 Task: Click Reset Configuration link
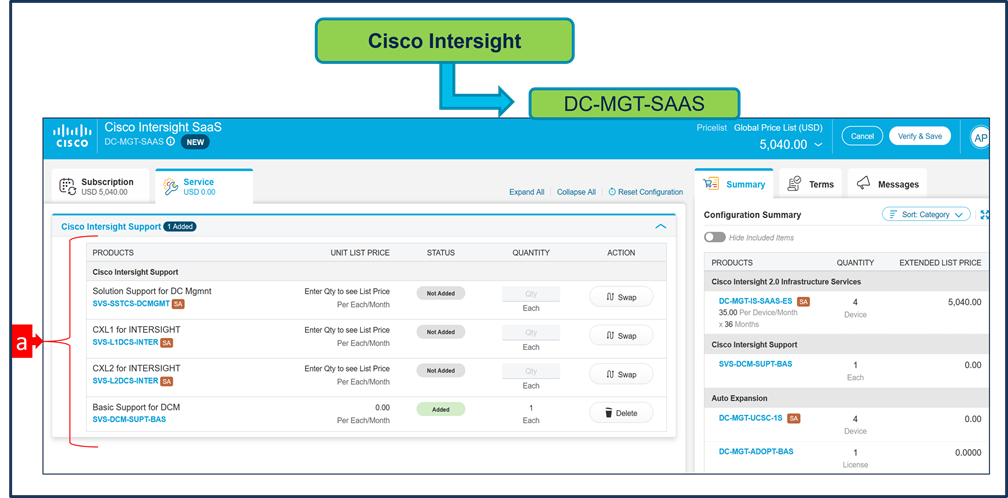pyautogui.click(x=645, y=192)
